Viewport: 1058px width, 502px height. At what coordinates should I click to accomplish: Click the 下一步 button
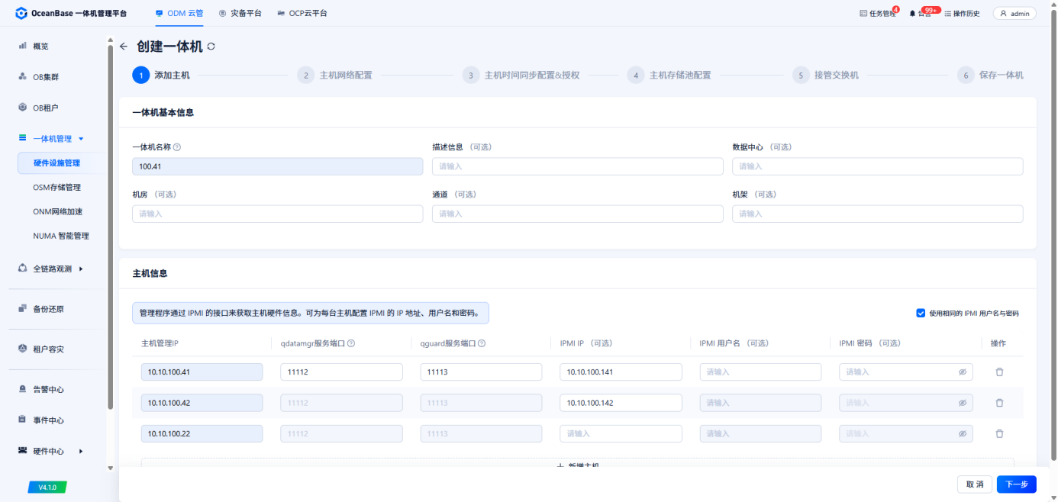pyautogui.click(x=1017, y=484)
